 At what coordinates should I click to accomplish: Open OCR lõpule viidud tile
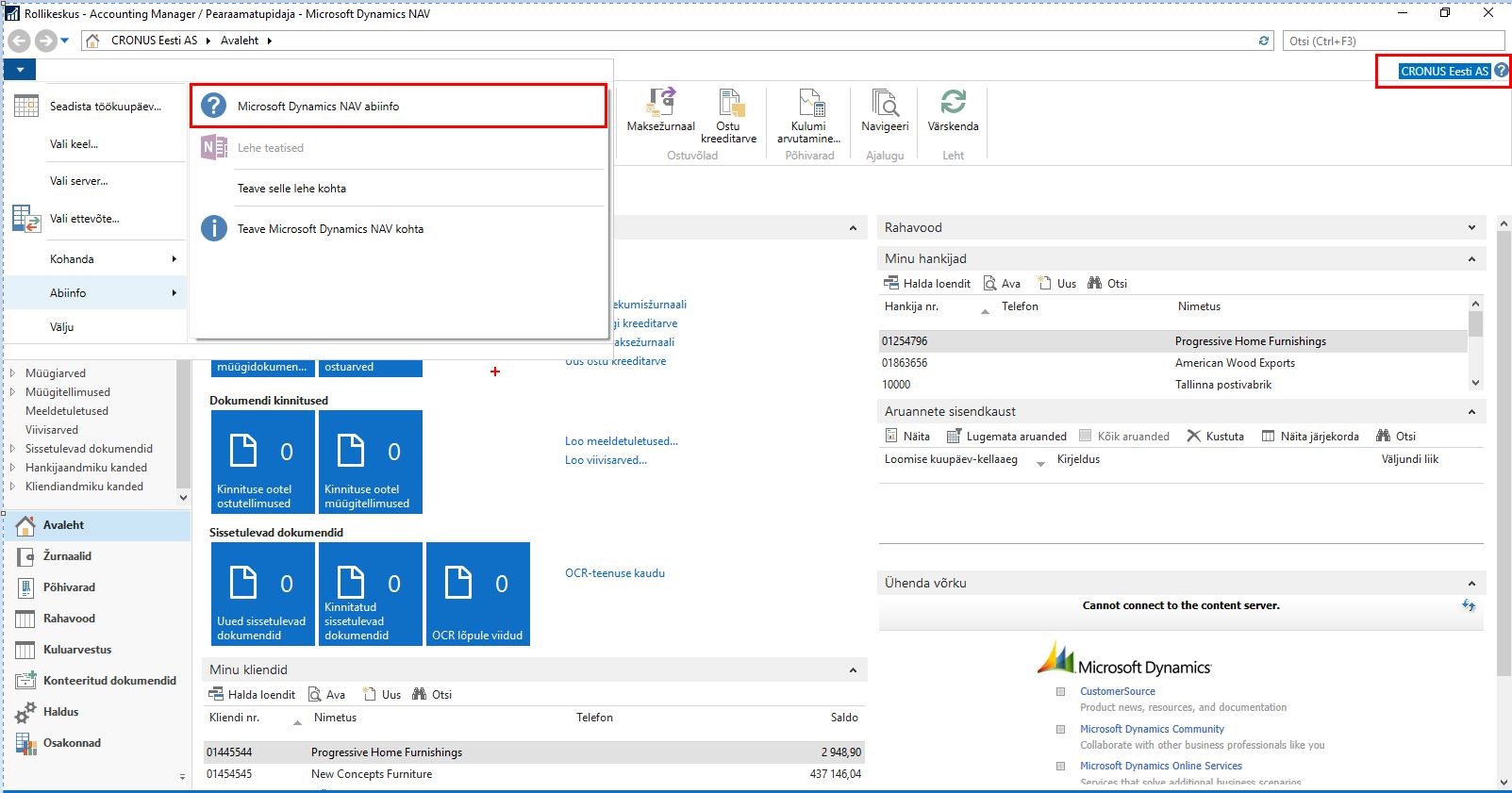tap(478, 594)
